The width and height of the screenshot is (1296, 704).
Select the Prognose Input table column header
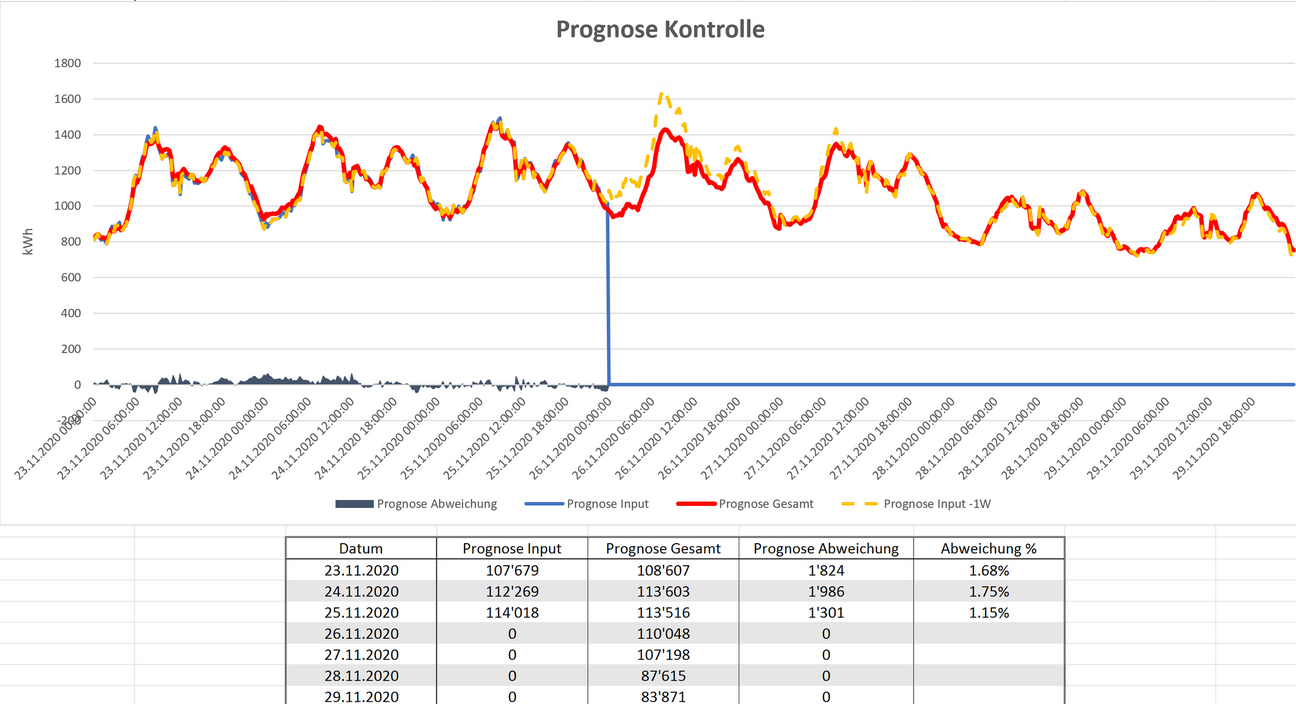(x=512, y=548)
